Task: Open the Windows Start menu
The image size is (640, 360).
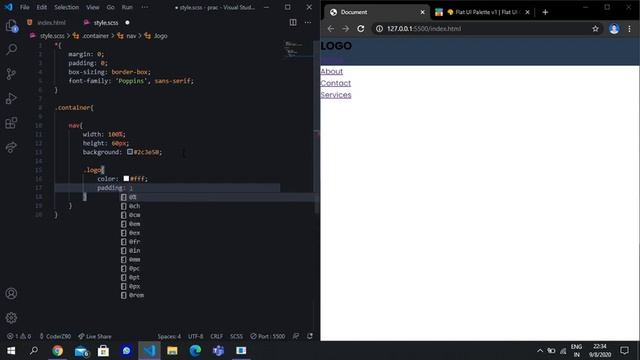Action: pyautogui.click(x=11, y=351)
